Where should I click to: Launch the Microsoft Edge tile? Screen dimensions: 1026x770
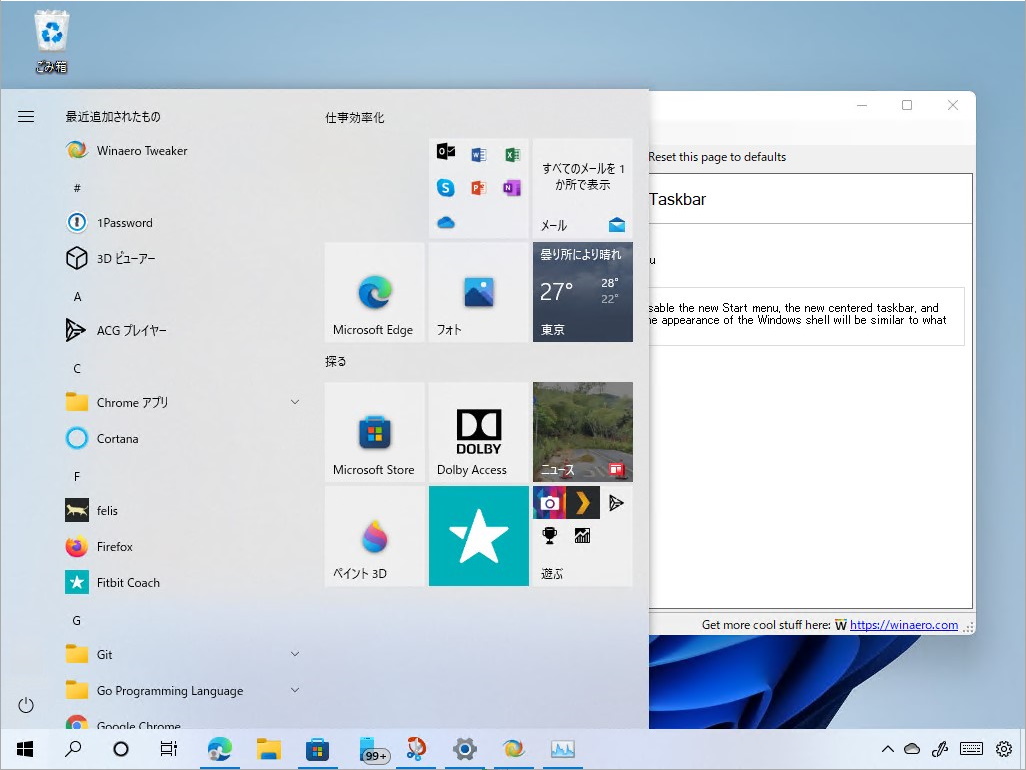pyautogui.click(x=374, y=291)
